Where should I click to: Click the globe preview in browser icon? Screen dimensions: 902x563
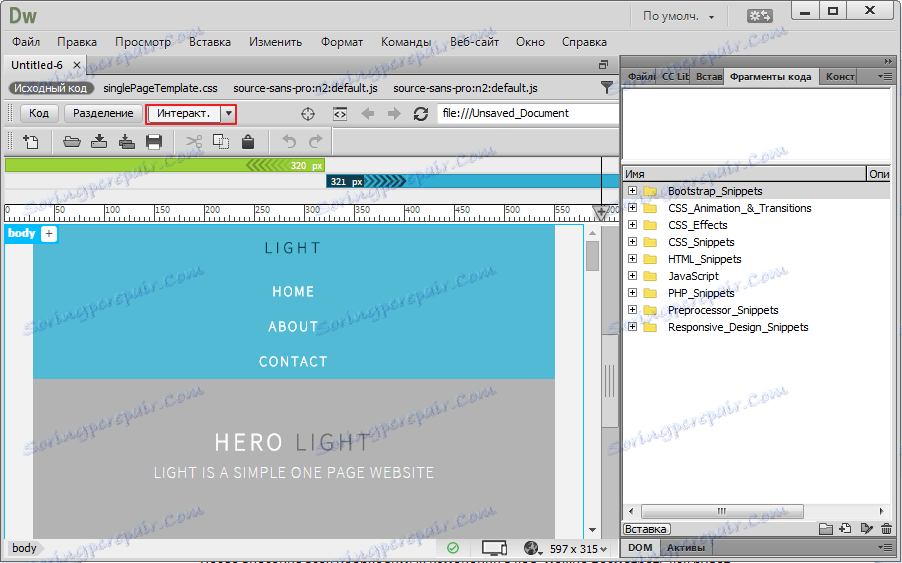pos(532,548)
